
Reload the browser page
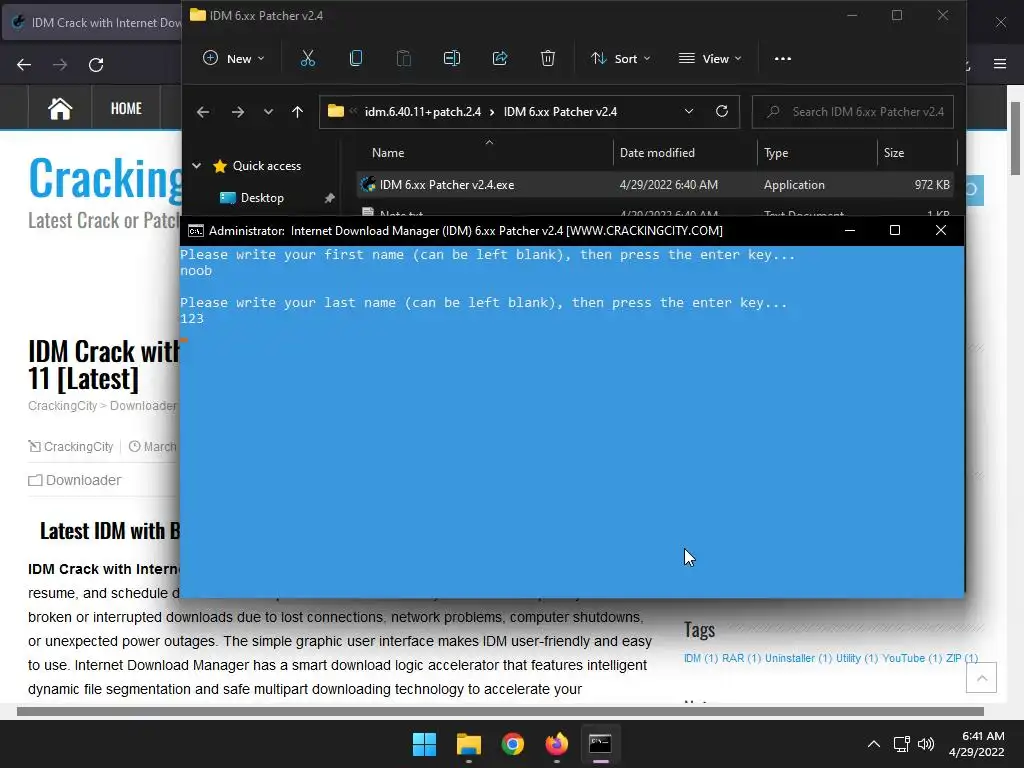[x=96, y=65]
